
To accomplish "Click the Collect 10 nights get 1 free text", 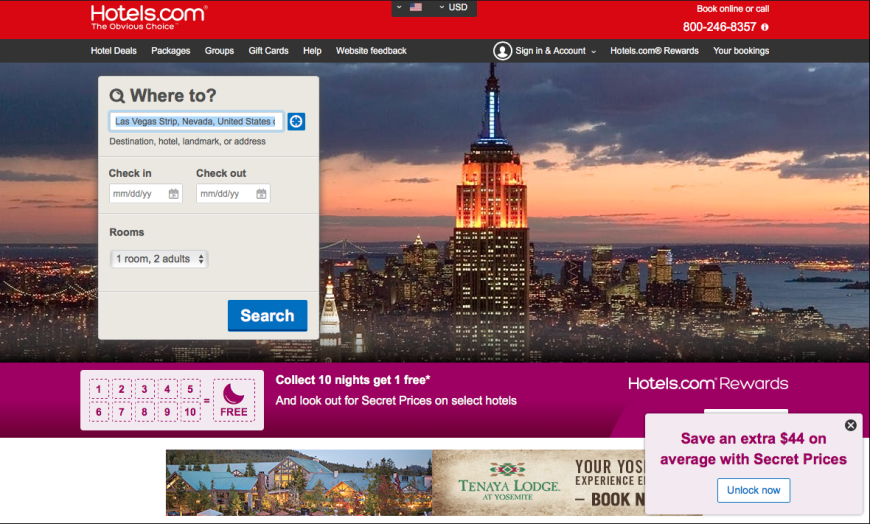I will pyautogui.click(x=353, y=380).
